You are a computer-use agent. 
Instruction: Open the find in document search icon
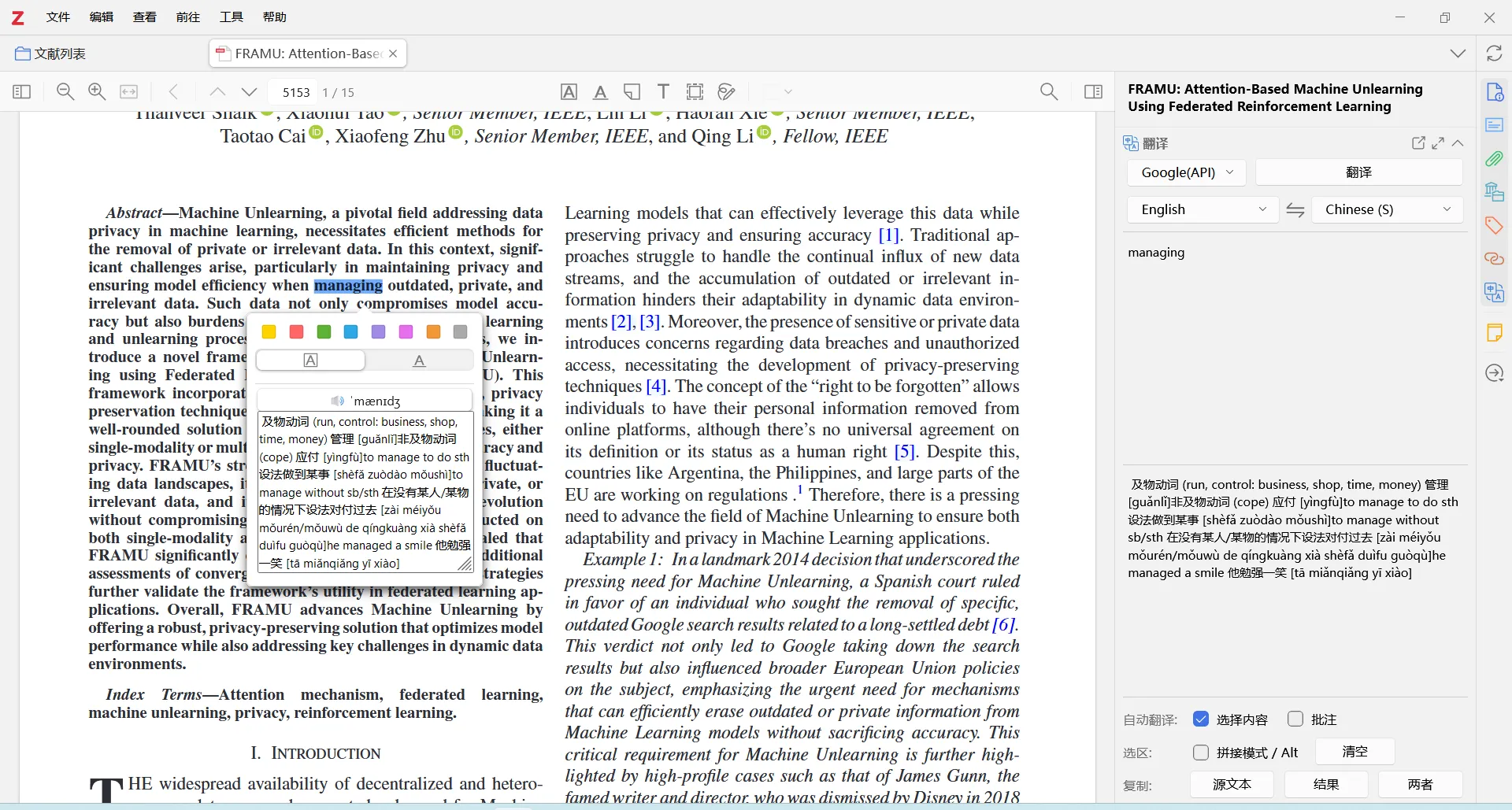pos(1048,92)
